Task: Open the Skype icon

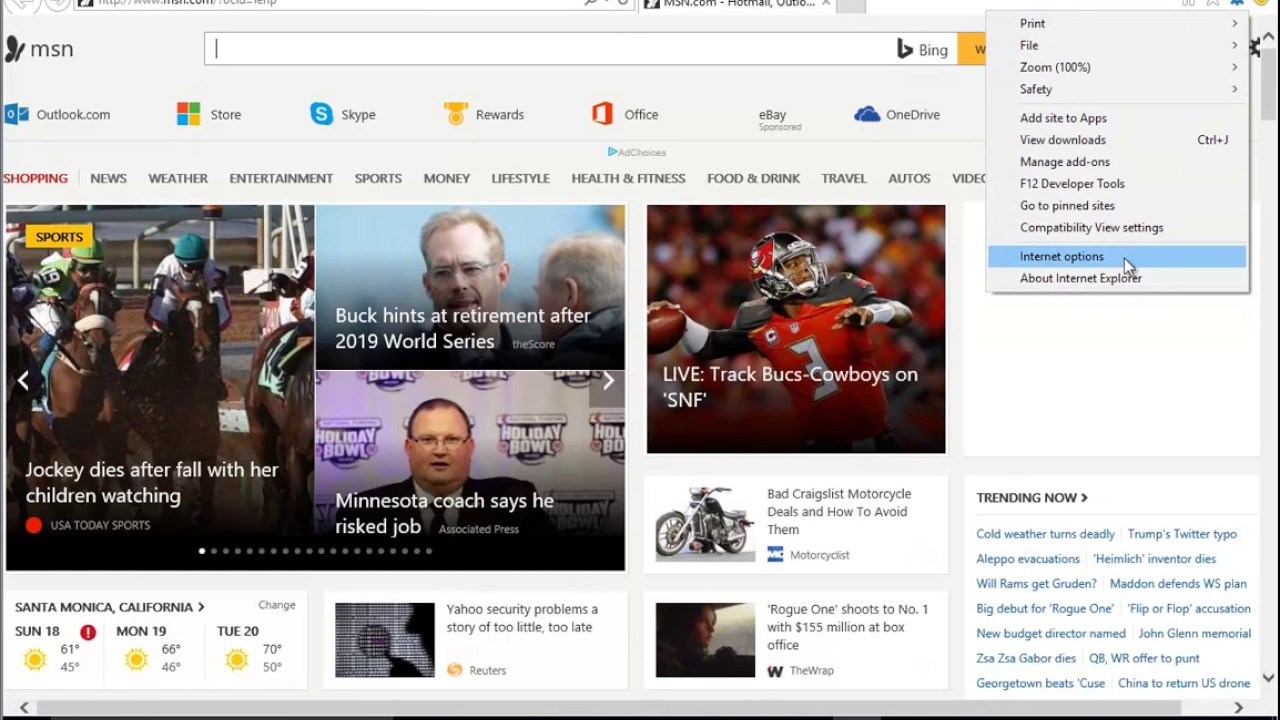Action: point(321,114)
